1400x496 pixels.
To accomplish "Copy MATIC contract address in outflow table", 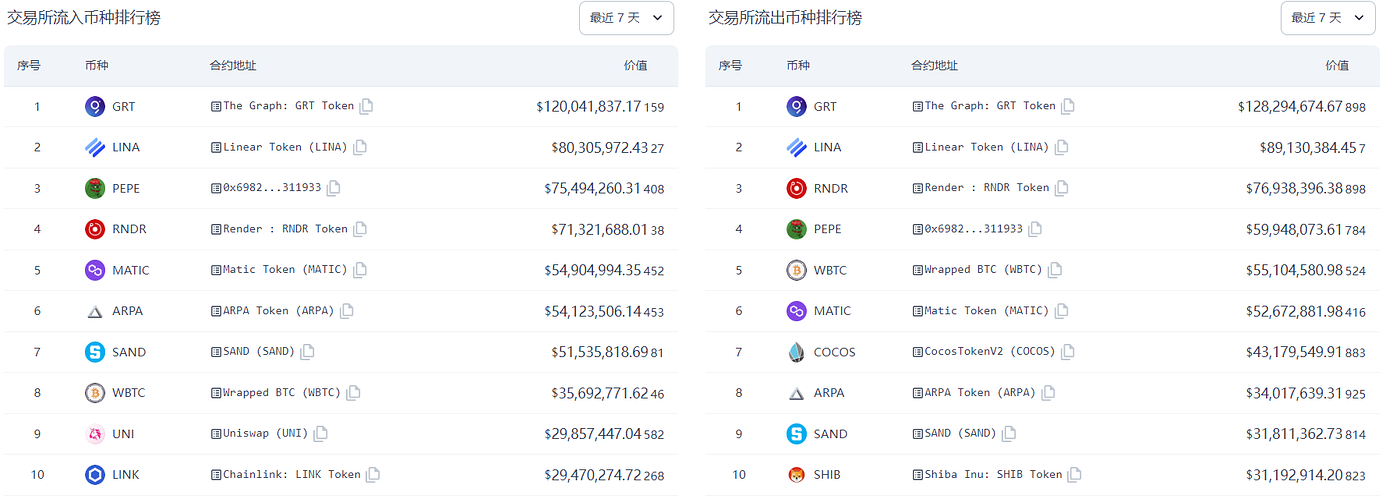I will pos(1061,311).
